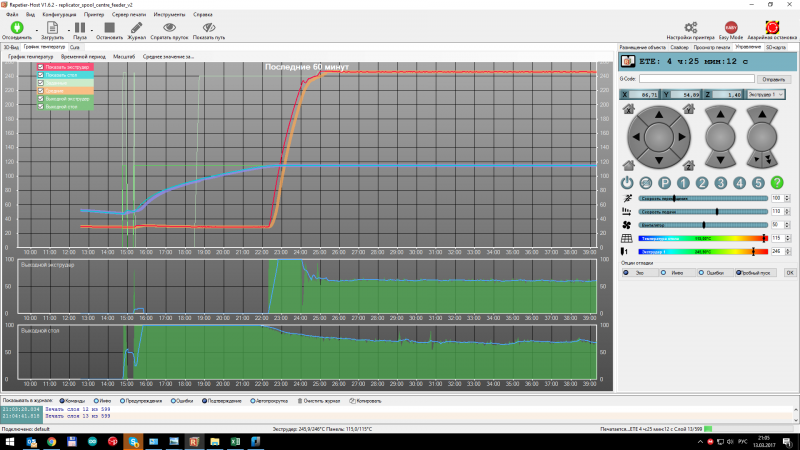Expand the "Масштаб" graph menu
Screen dimensions: 800x450
pyautogui.click(x=124, y=57)
